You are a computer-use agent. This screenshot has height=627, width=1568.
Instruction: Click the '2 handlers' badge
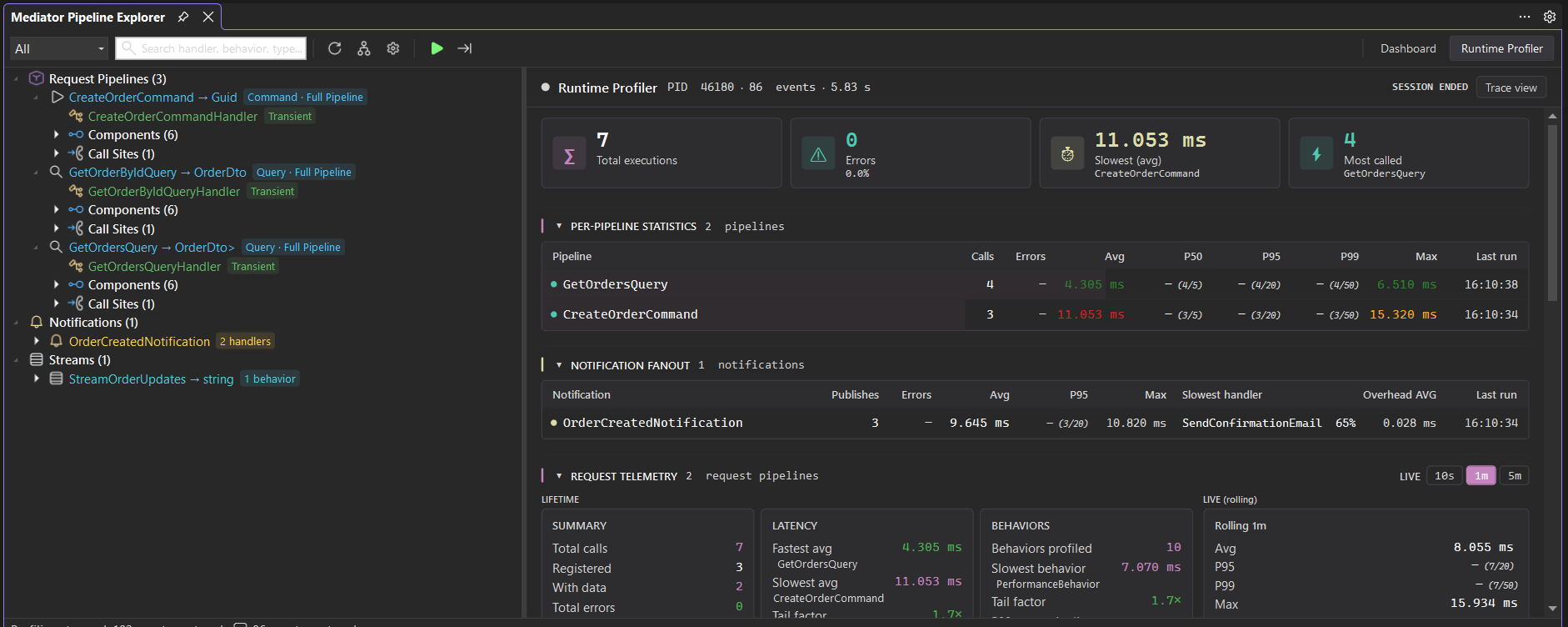[245, 341]
